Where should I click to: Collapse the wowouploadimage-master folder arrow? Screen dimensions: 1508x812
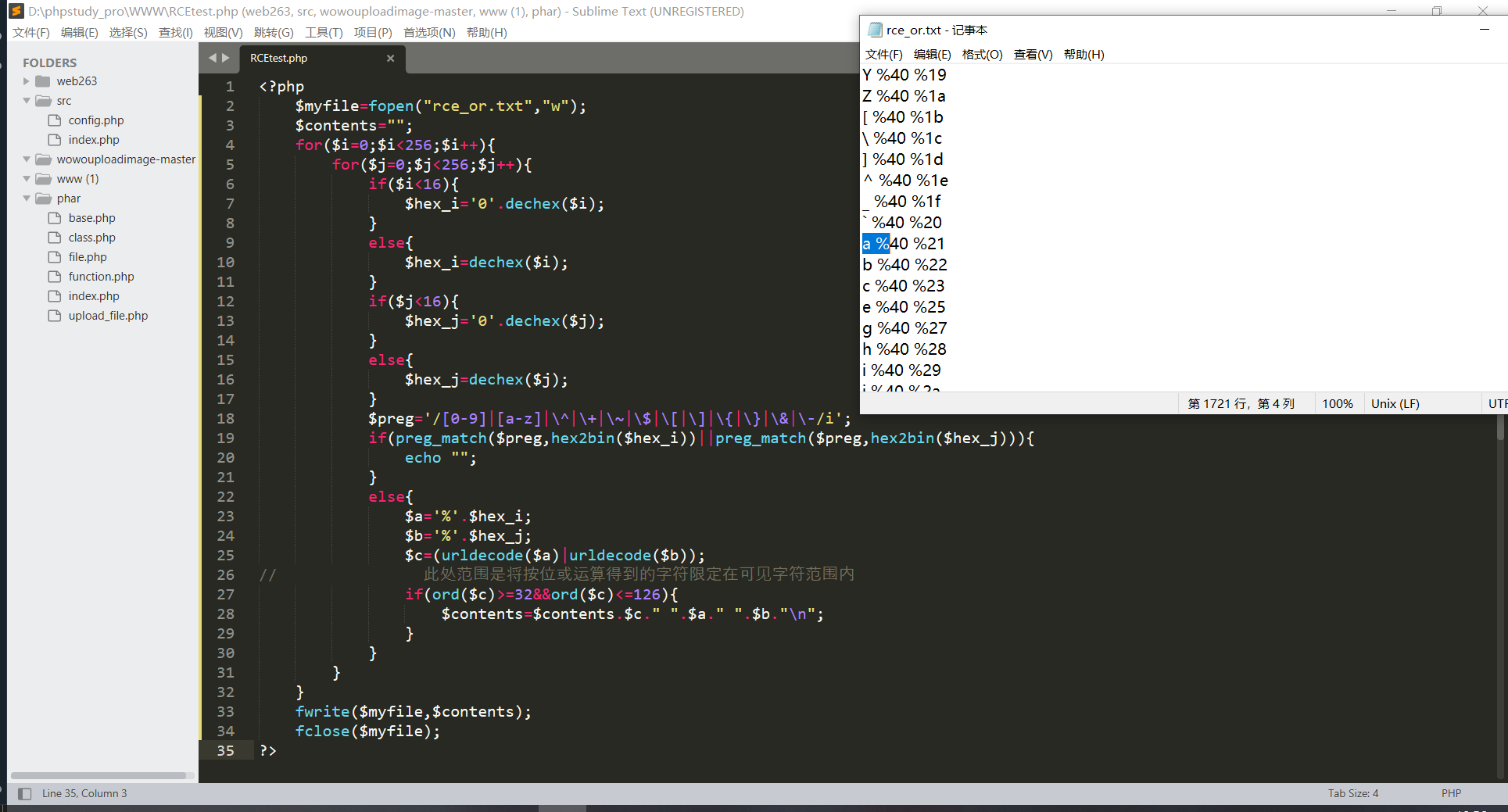[x=27, y=159]
